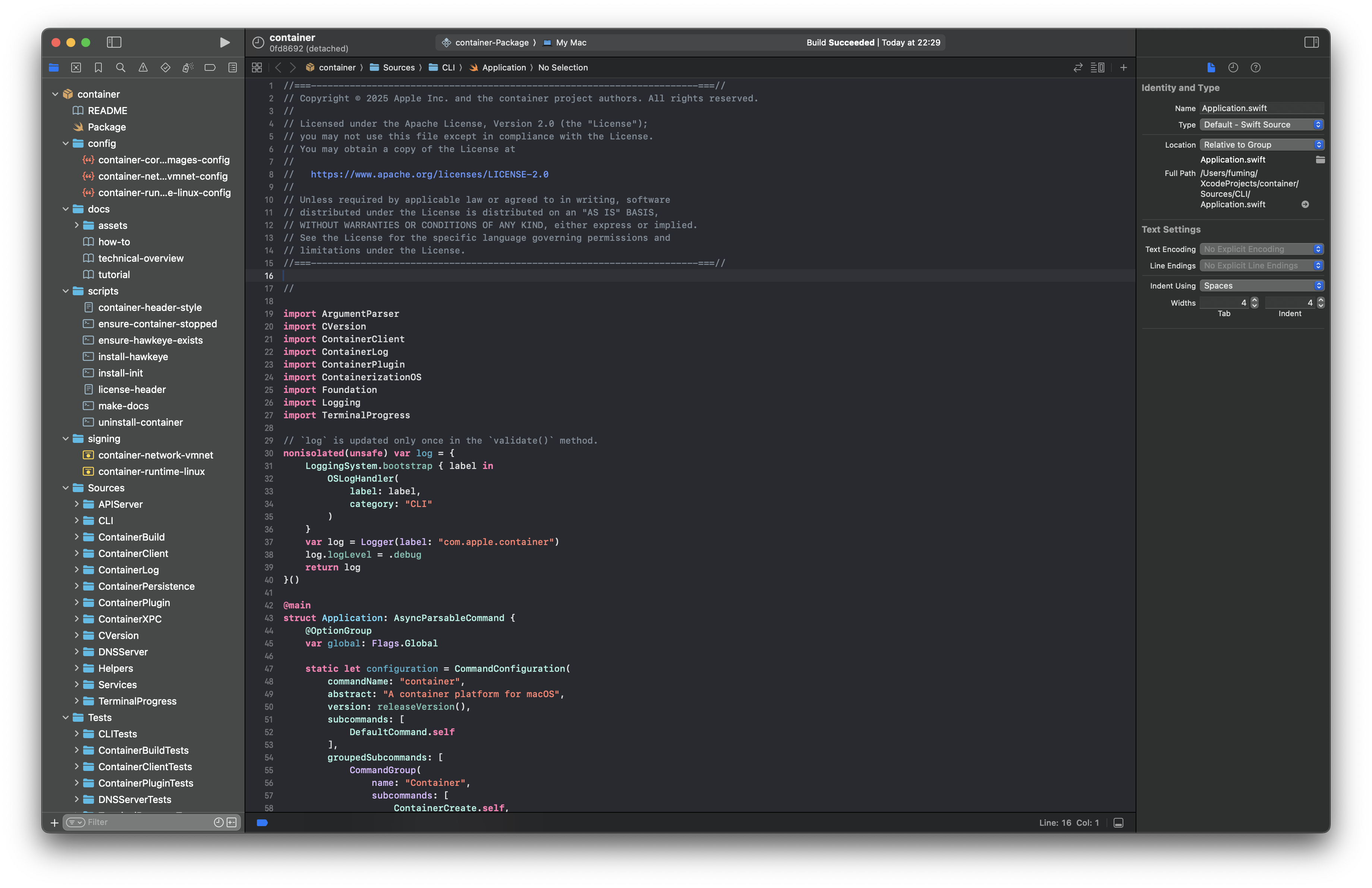Show the Quick Help inspector
Viewport: 1372px width, 888px height.
click(1256, 67)
